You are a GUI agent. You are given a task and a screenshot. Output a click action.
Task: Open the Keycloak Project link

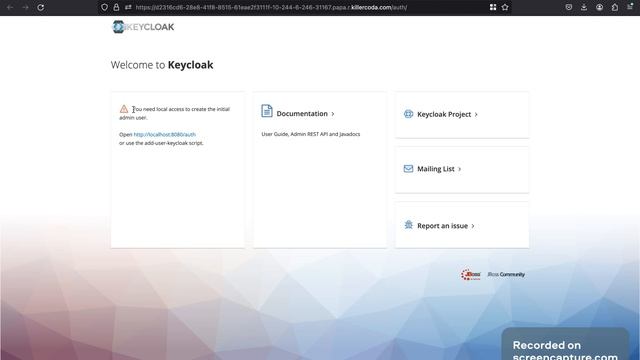(x=444, y=114)
